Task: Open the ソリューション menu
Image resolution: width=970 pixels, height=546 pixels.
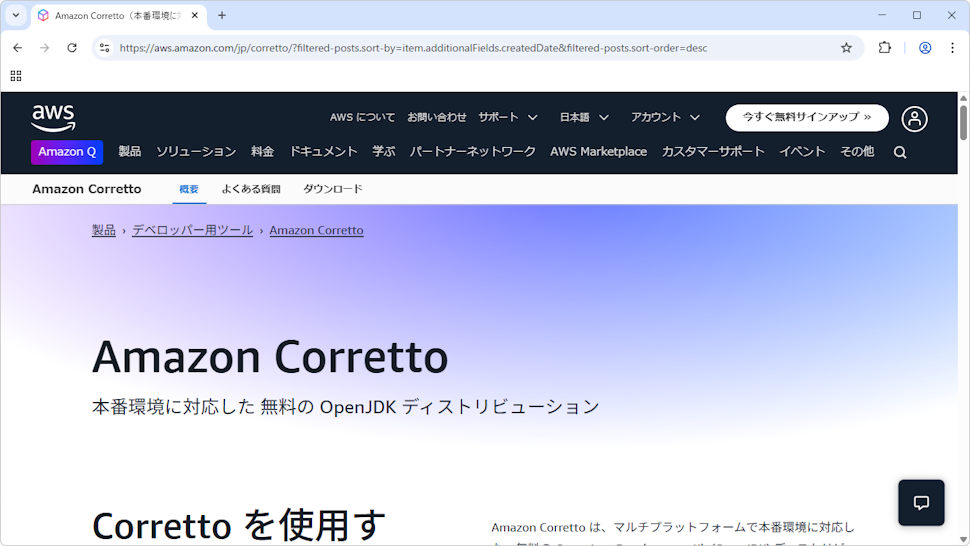Action: 196,151
